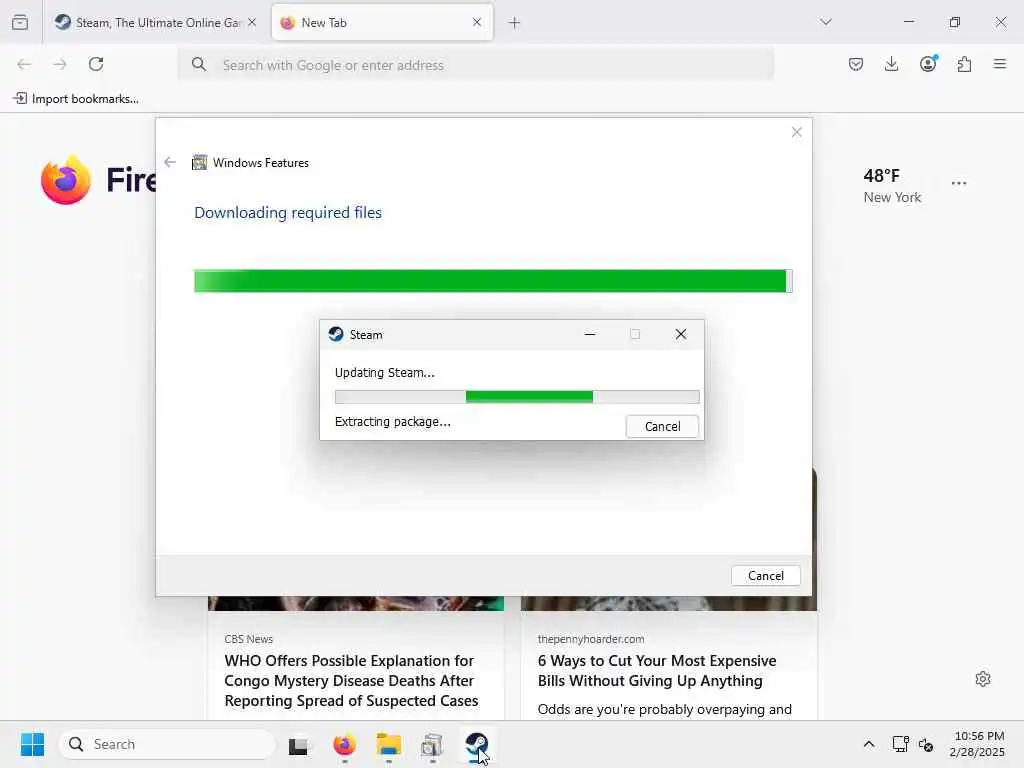Viewport: 1024px width, 768px height.
Task: Click the Steam logo in updater title bar
Action: coord(336,334)
